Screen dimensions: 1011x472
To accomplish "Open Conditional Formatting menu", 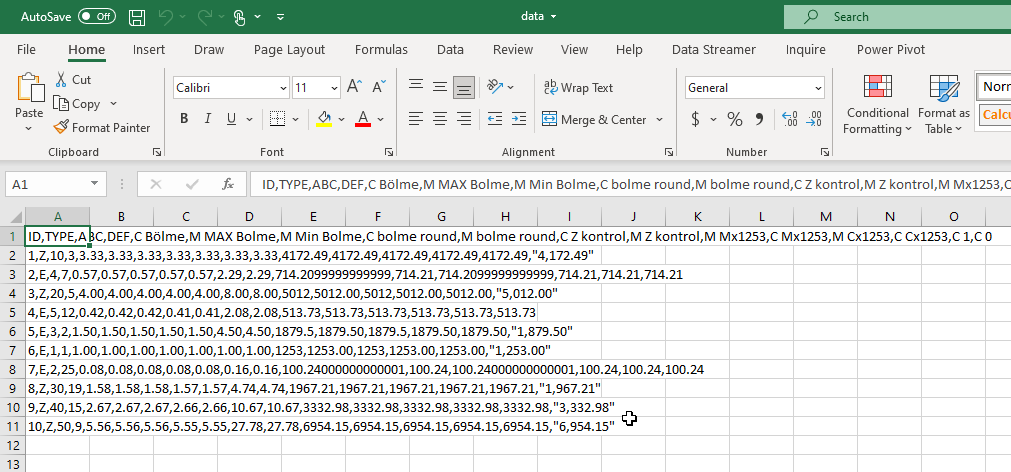I will 877,104.
